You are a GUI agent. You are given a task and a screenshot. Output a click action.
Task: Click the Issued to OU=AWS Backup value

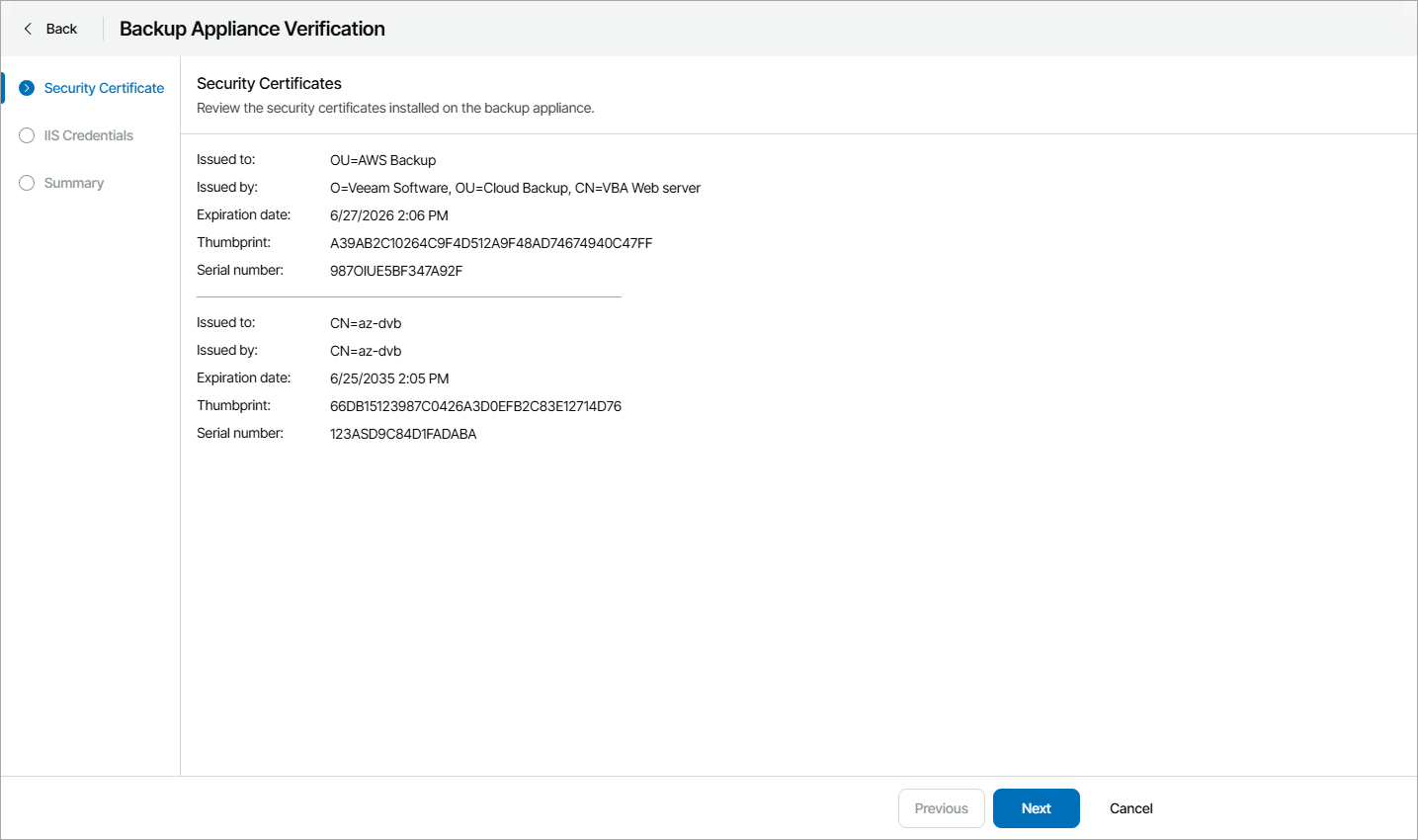tap(382, 159)
